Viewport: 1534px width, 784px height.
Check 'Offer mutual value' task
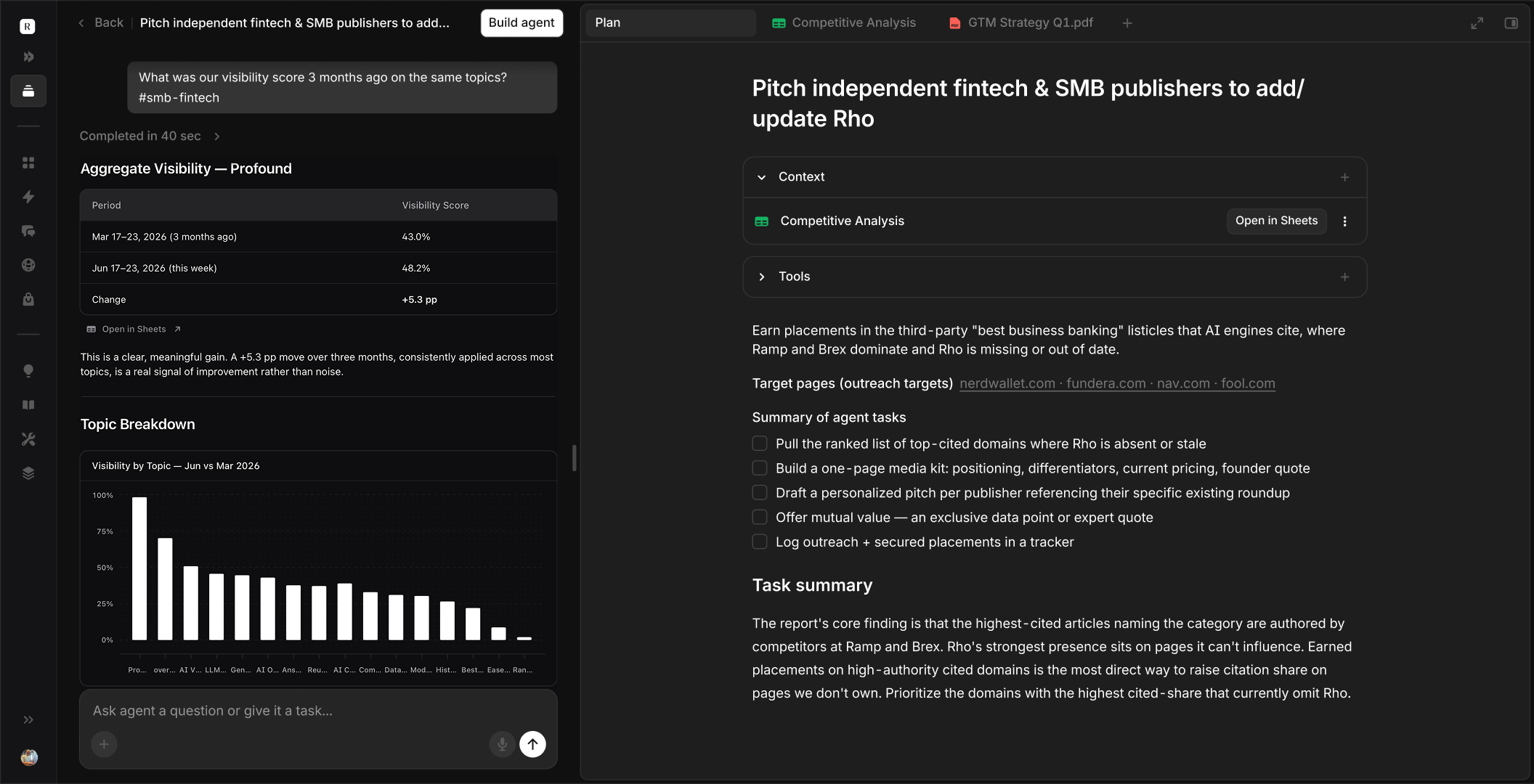pos(760,517)
